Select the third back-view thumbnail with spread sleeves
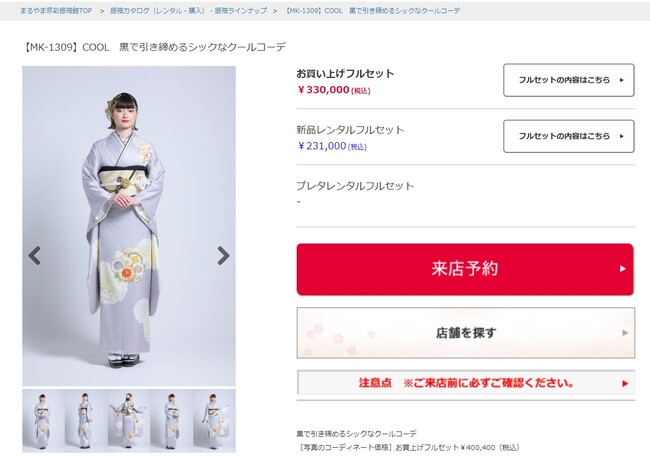650x456 pixels. pos(129,421)
